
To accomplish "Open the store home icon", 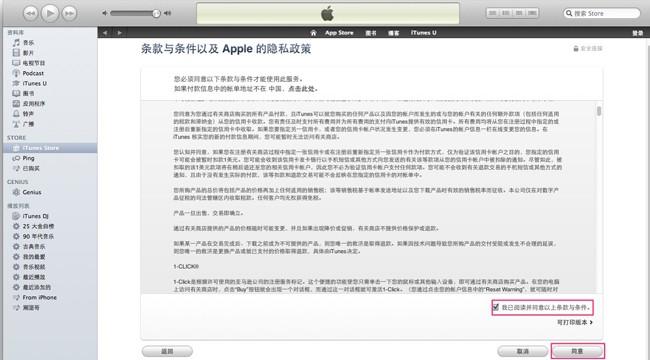I will (x=313, y=33).
